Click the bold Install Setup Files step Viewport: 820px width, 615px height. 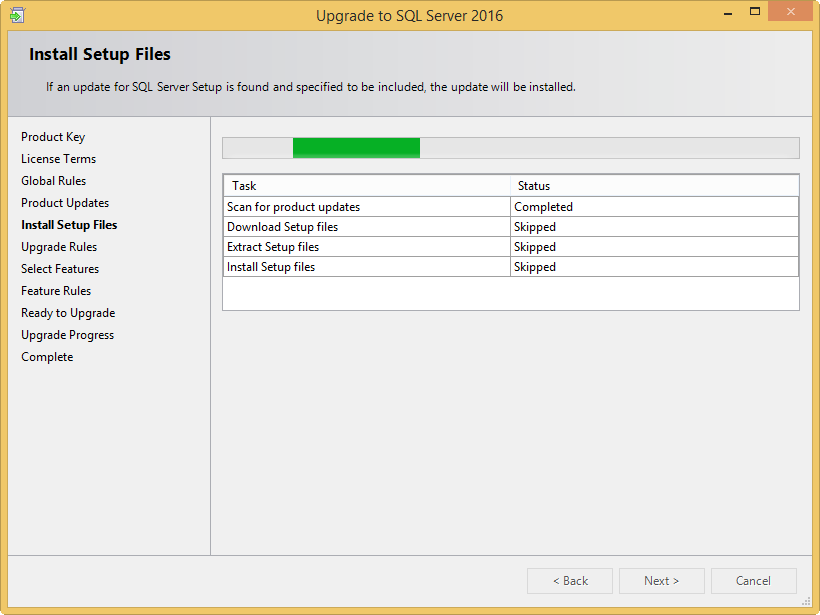click(x=69, y=225)
